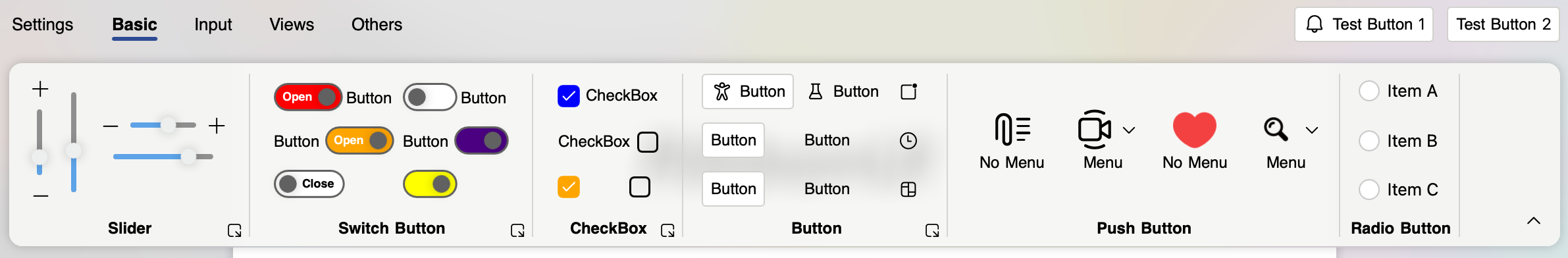
Task: Switch to the Input tab
Action: 213,24
